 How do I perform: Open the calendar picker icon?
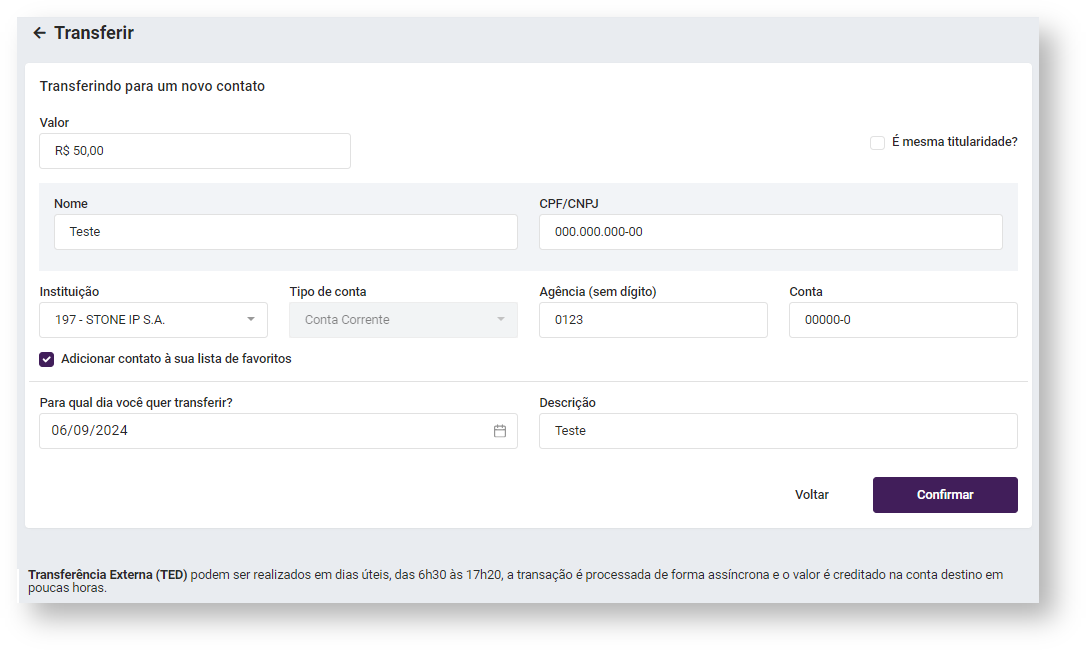pyautogui.click(x=500, y=431)
